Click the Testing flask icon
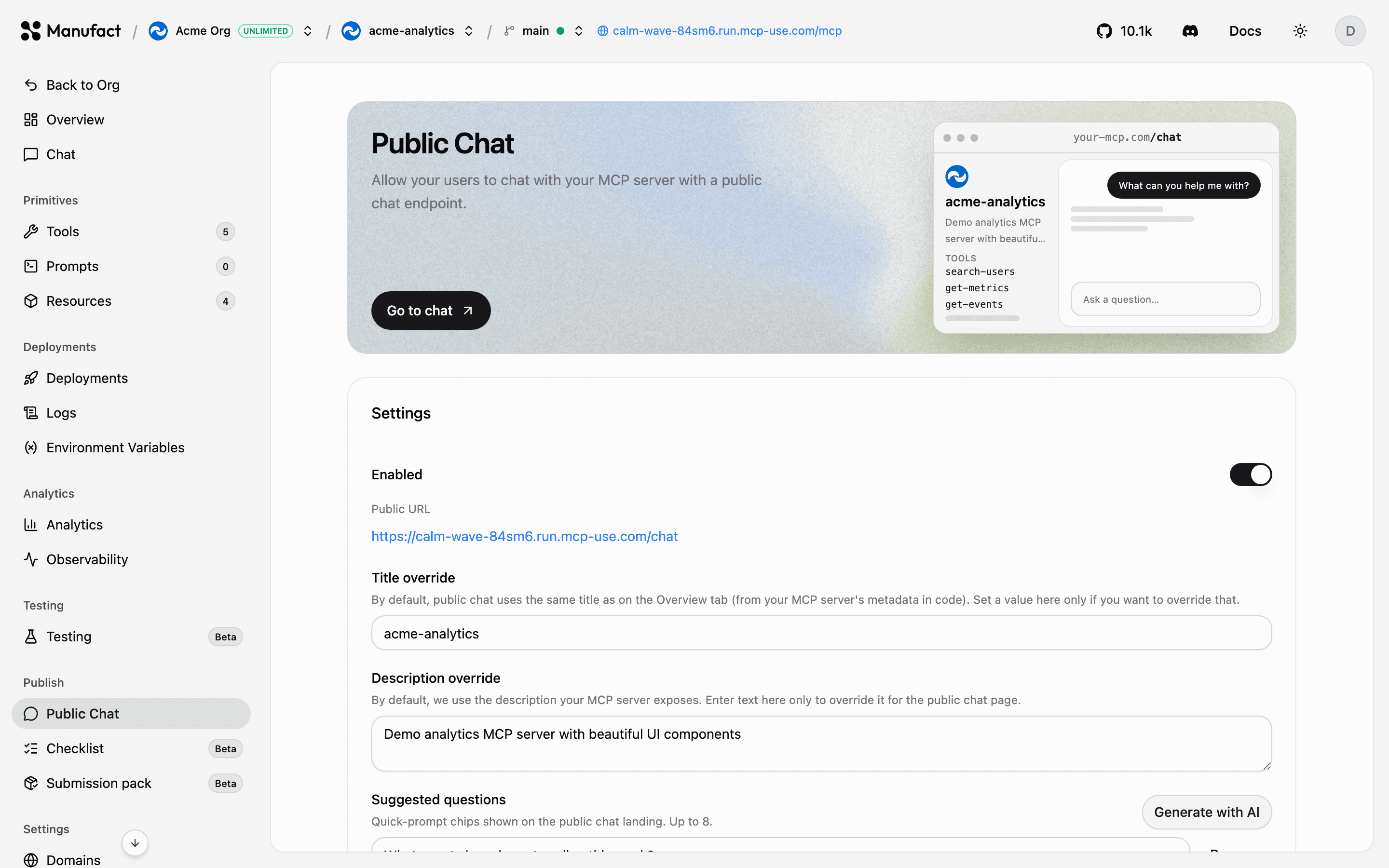This screenshot has width=1389, height=868. click(x=31, y=637)
